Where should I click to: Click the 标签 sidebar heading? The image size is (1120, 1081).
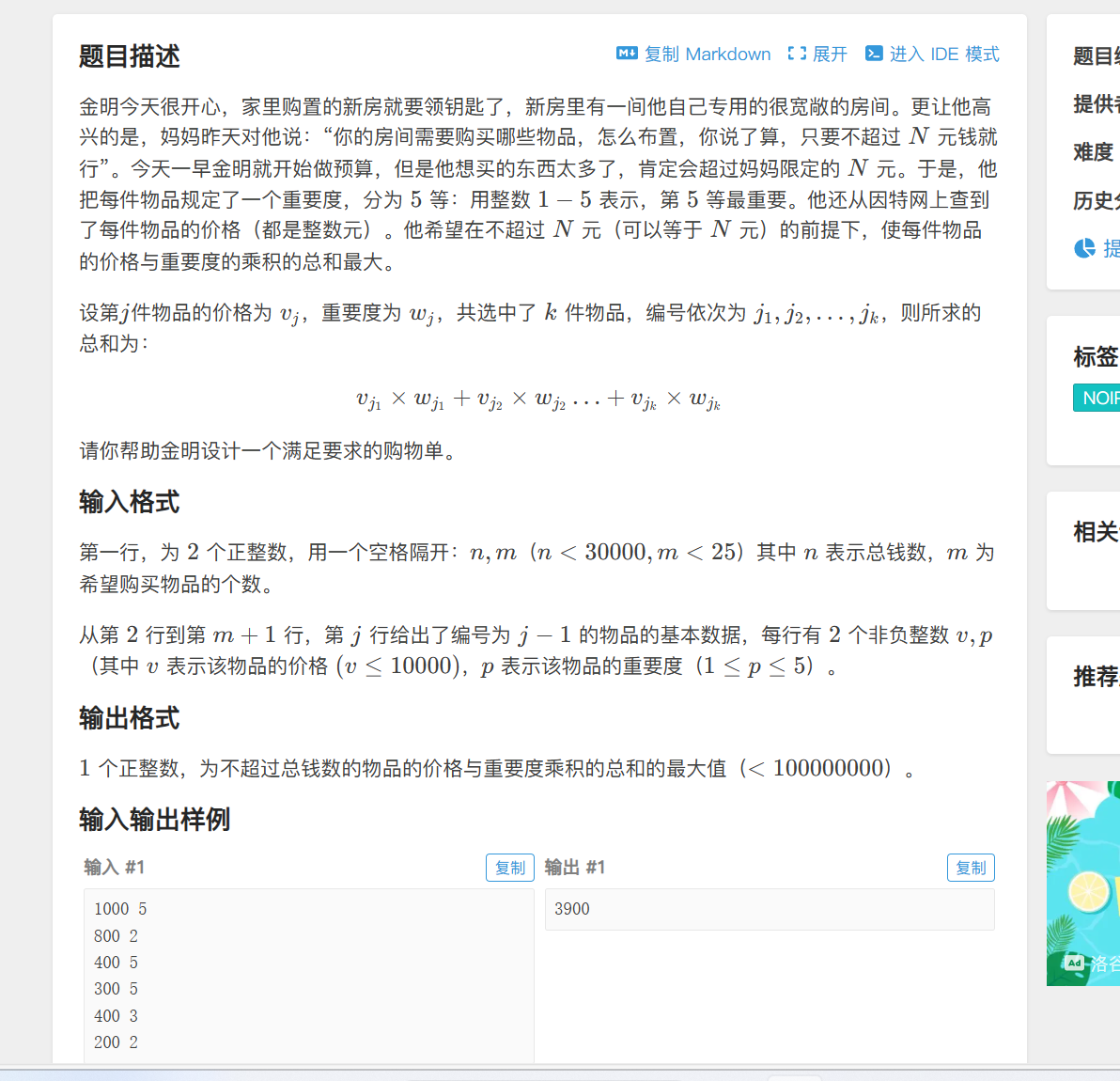[1097, 356]
